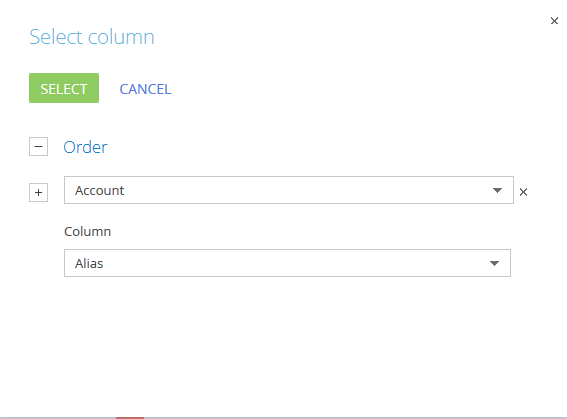
Task: Select the 'Account' text inside combo box
Action: coord(99,191)
